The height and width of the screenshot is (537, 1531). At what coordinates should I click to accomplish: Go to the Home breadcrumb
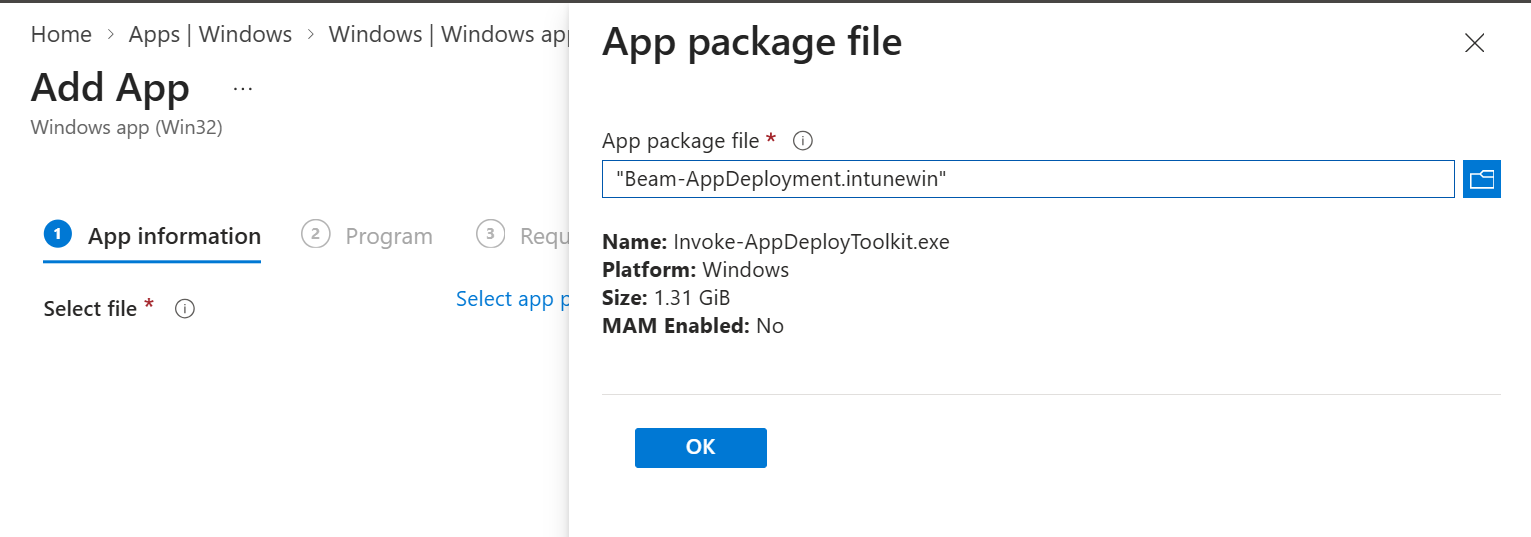[61, 34]
